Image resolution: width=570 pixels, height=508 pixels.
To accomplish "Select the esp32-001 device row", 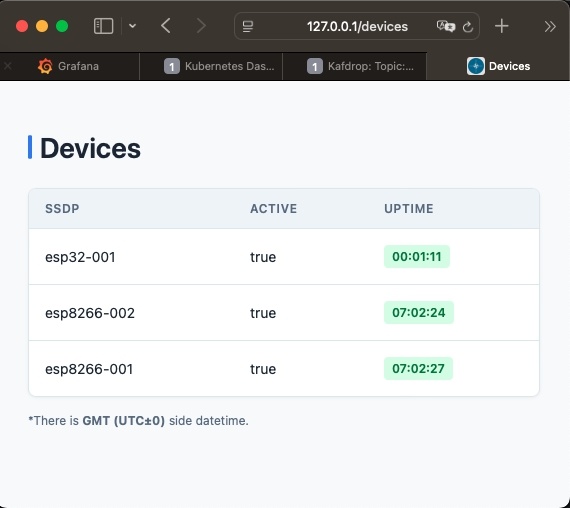I will (284, 257).
